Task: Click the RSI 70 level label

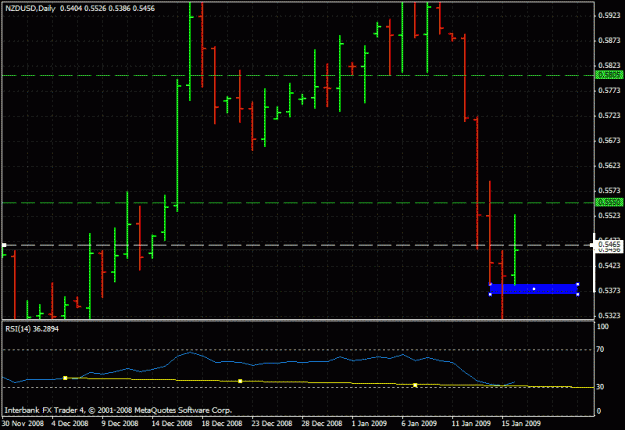Action: tap(600, 349)
